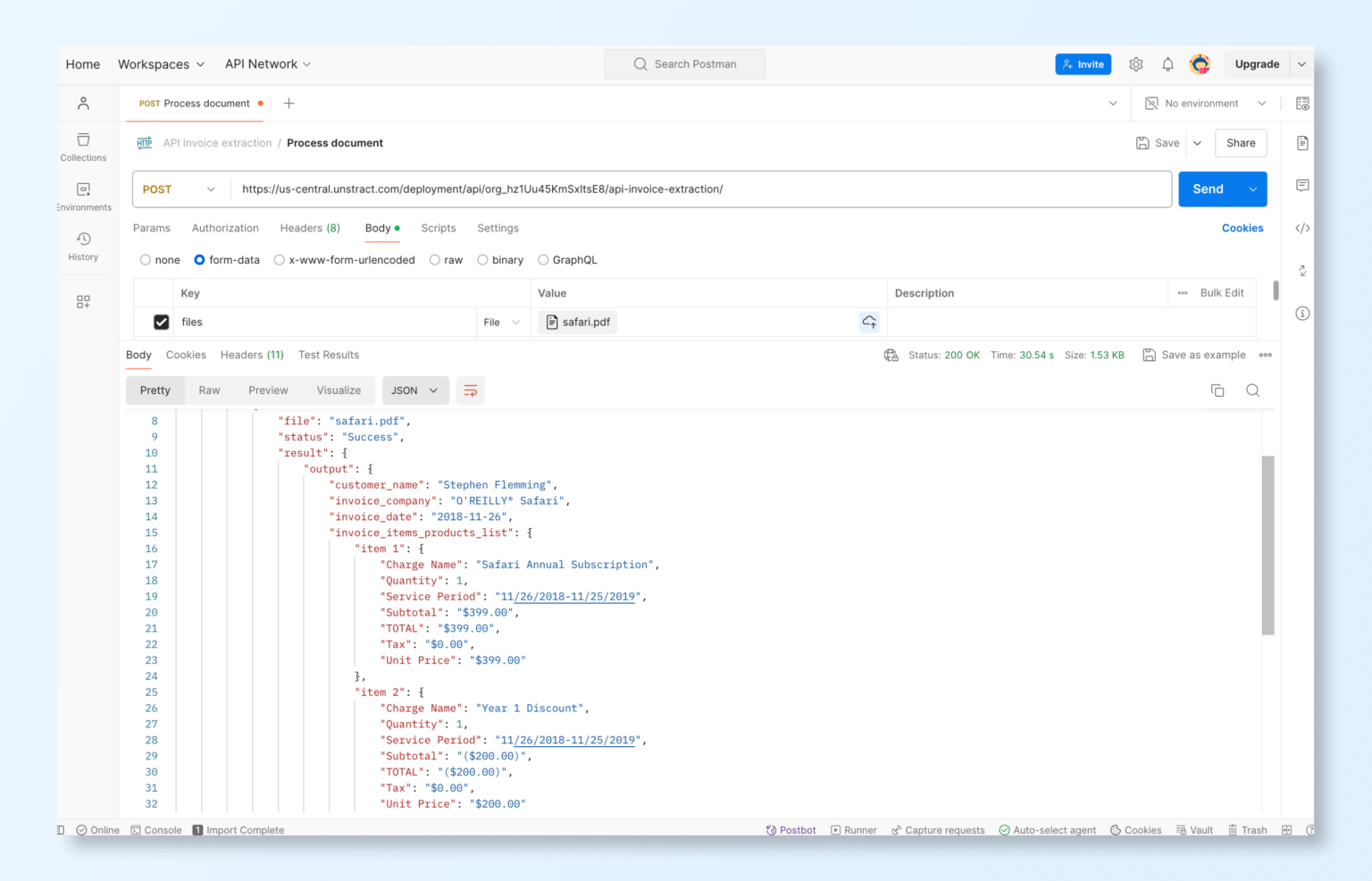Screen dimensions: 1372x881
Task: Click the Send button
Action: point(1208,189)
